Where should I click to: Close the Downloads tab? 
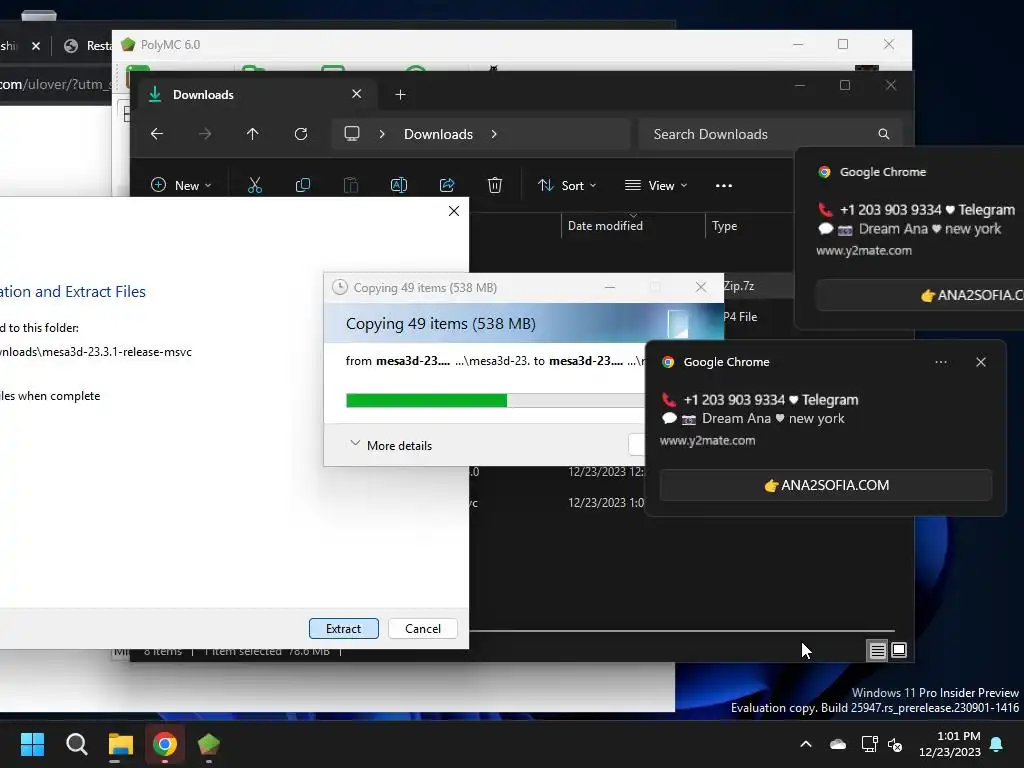pyautogui.click(x=357, y=94)
